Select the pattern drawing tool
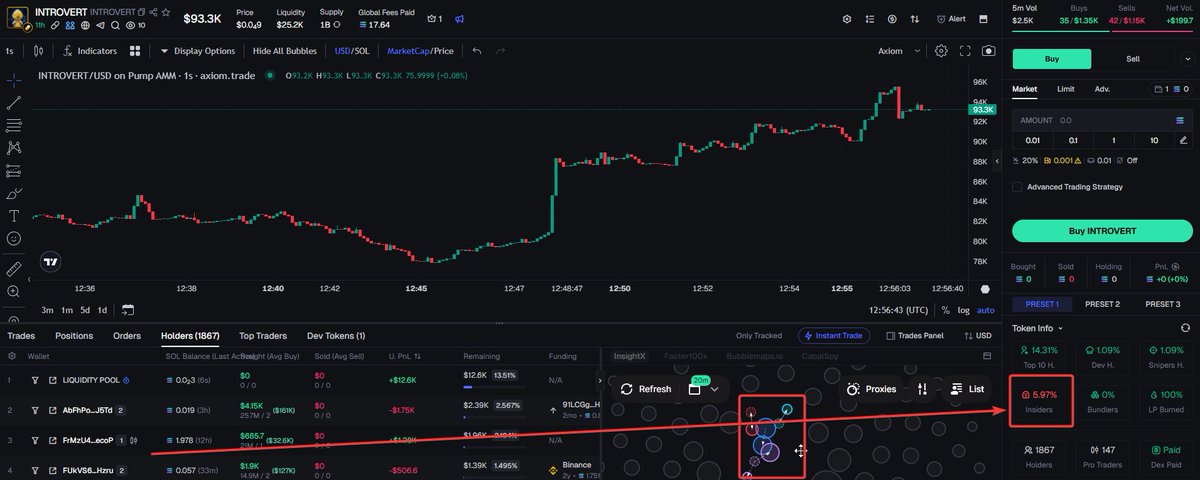Image resolution: width=1200 pixels, height=480 pixels. pos(14,148)
